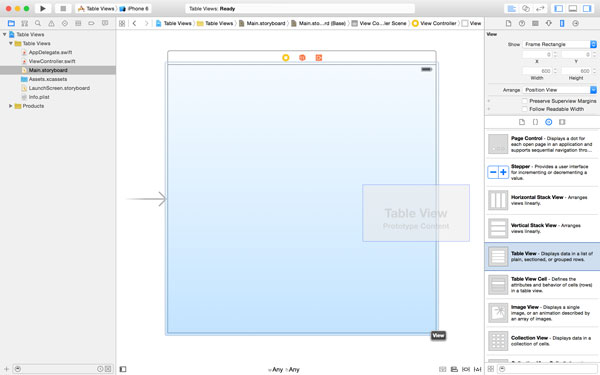Toggle the debug area visibility
Viewport: 600px width, 375px height.
pyautogui.click(x=573, y=8)
